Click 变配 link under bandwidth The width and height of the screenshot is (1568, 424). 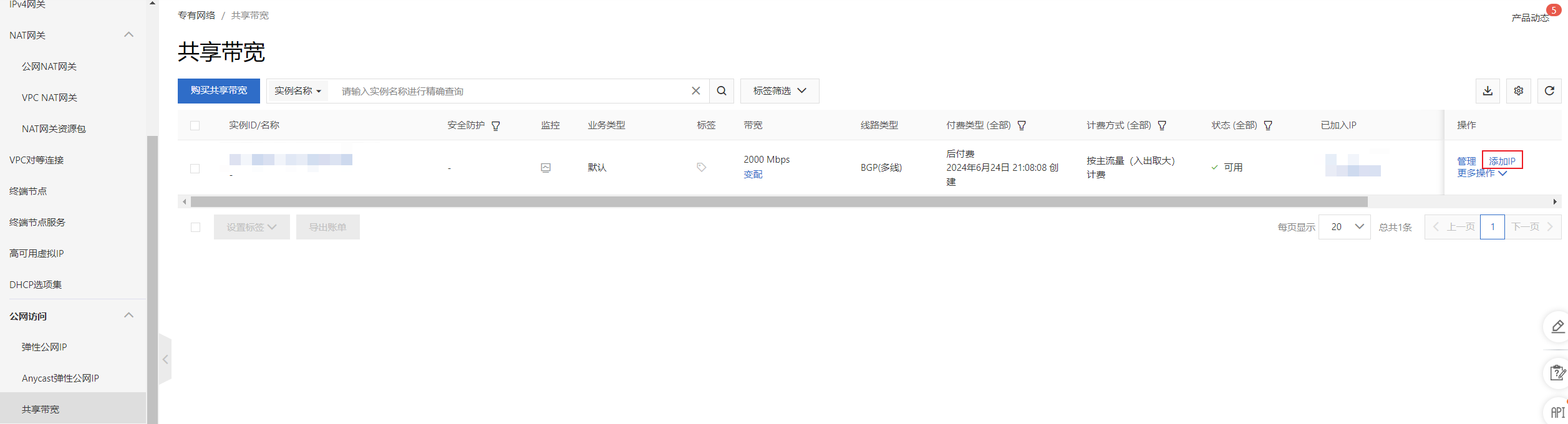[x=753, y=175]
